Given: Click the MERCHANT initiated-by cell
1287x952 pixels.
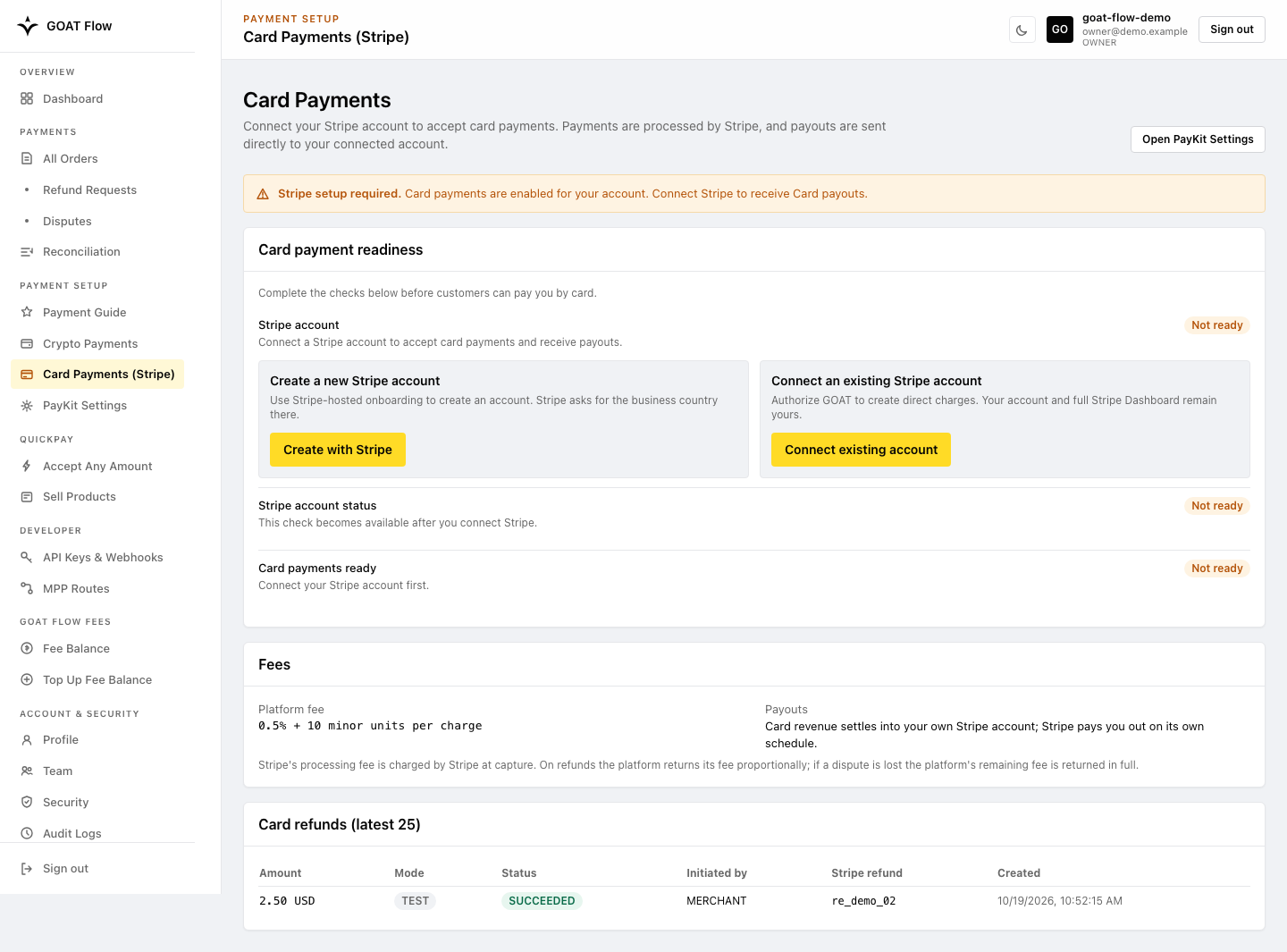Looking at the screenshot, I should point(716,901).
